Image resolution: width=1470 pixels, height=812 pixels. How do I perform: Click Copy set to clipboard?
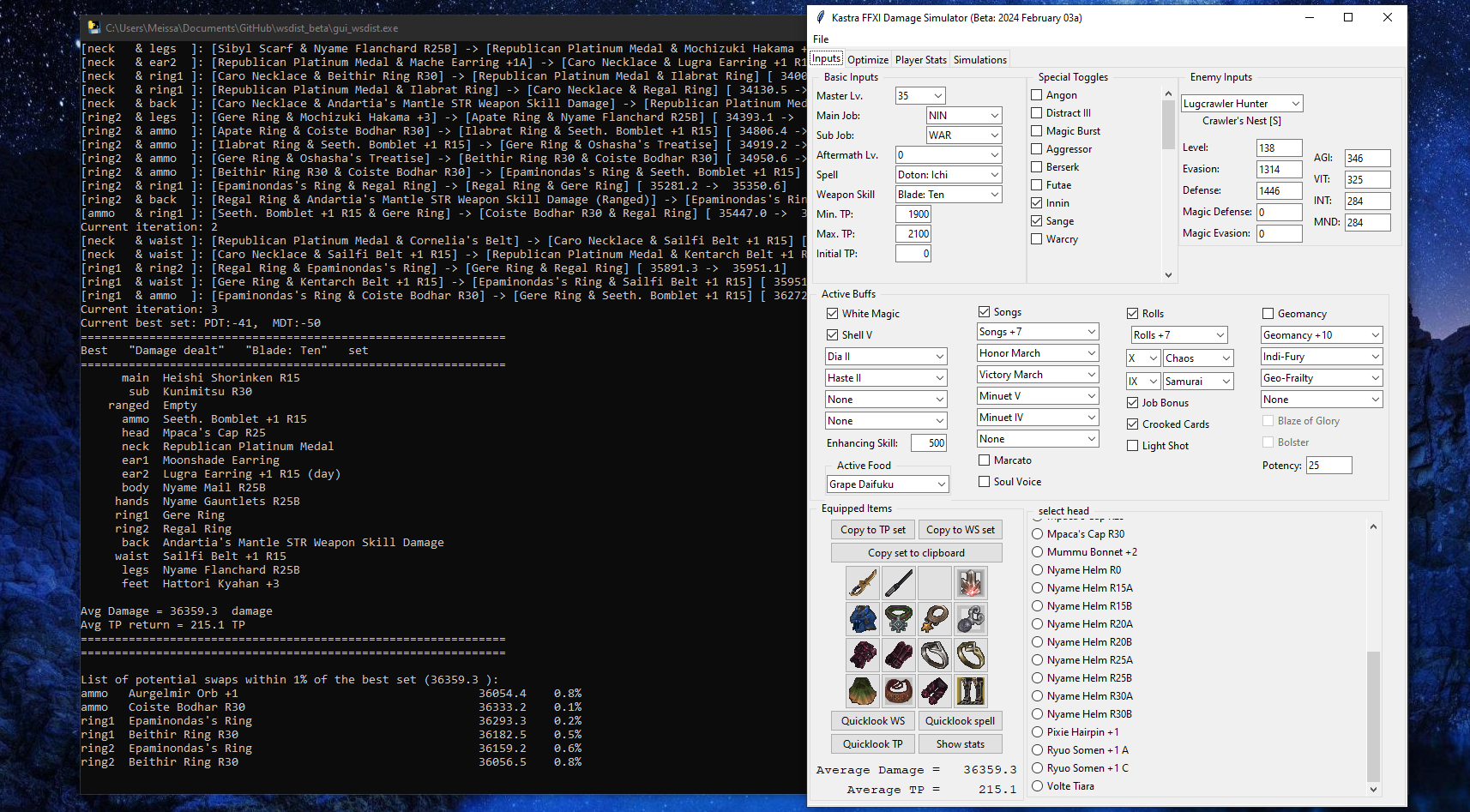(916, 553)
